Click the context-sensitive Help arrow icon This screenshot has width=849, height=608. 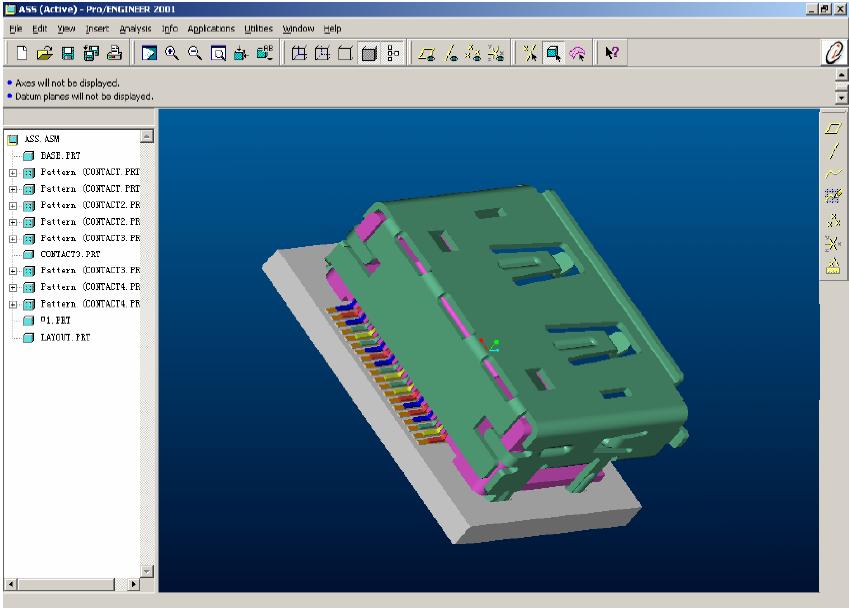[x=612, y=54]
